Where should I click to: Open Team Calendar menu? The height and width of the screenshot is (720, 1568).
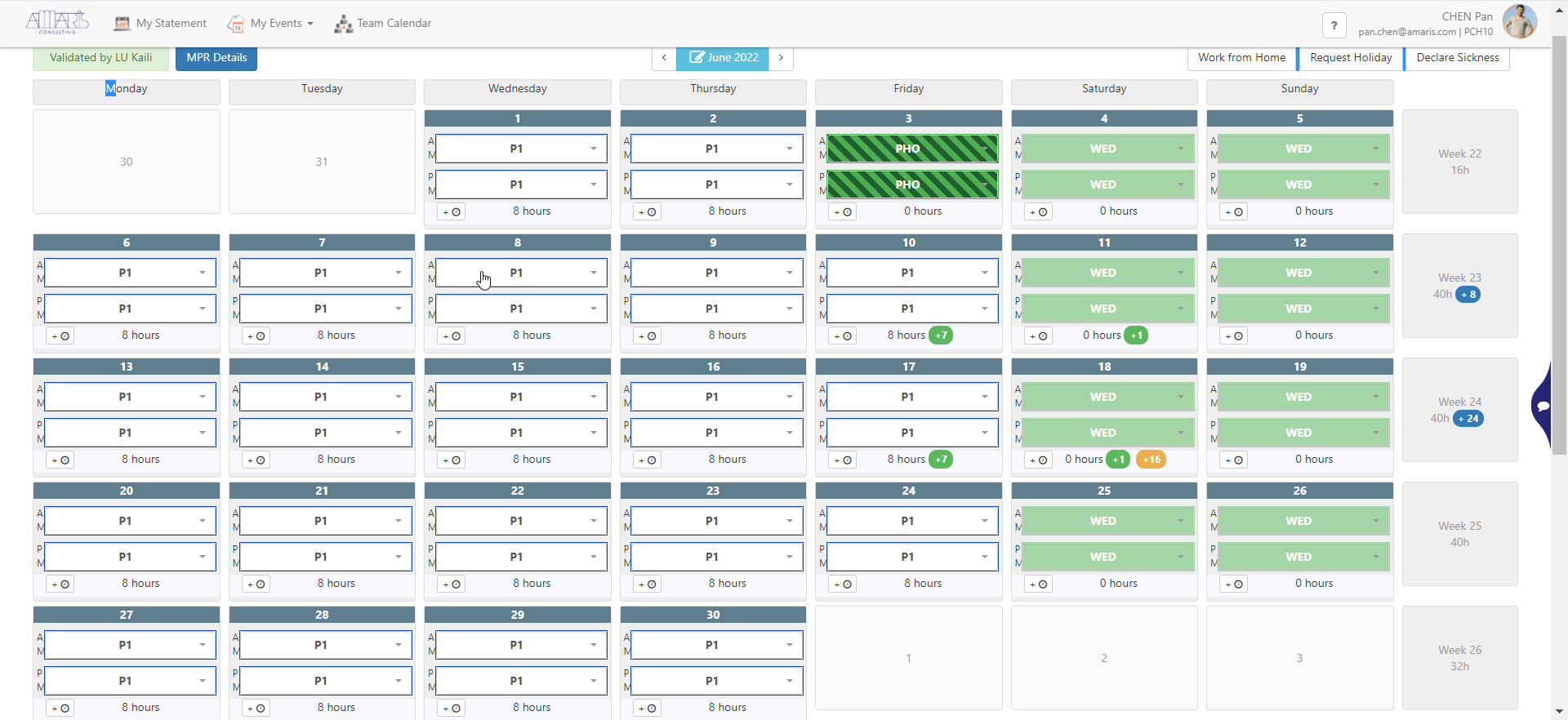tap(382, 24)
